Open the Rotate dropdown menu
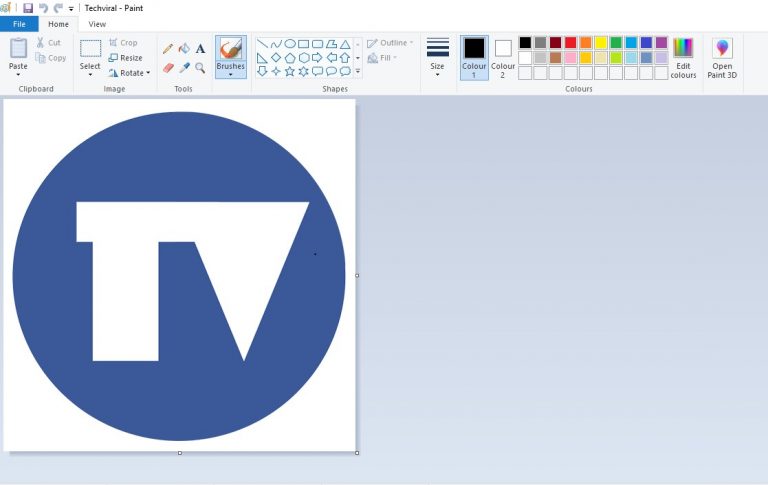Viewport: 768px width, 485px height. [x=129, y=73]
